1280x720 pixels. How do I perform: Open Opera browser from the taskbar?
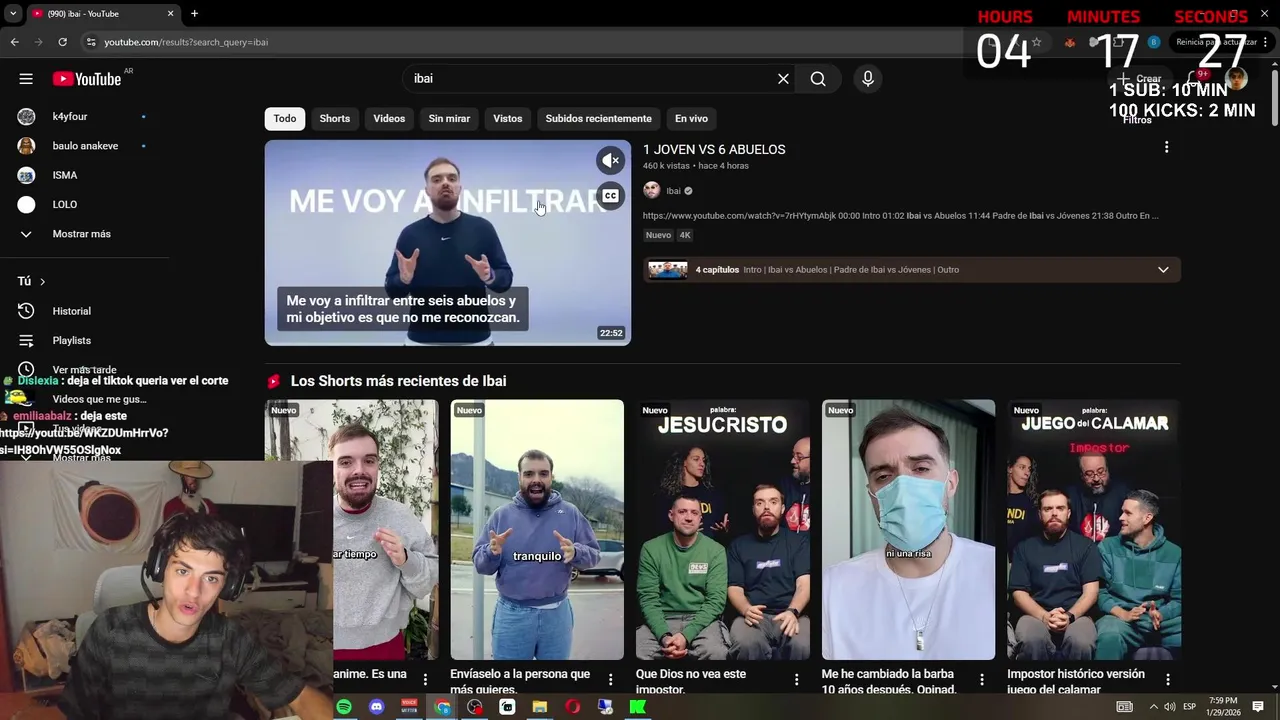tap(572, 707)
